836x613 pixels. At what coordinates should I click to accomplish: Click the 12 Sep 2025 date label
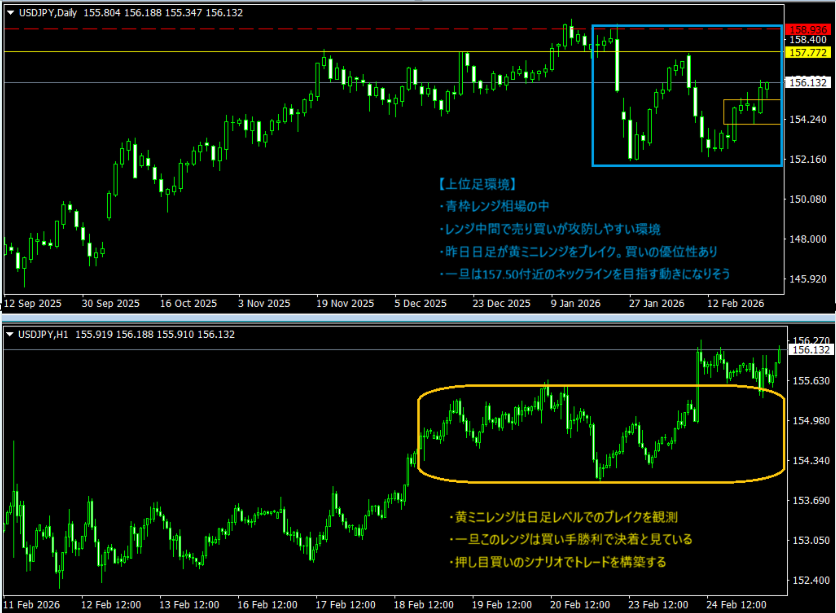point(33,303)
